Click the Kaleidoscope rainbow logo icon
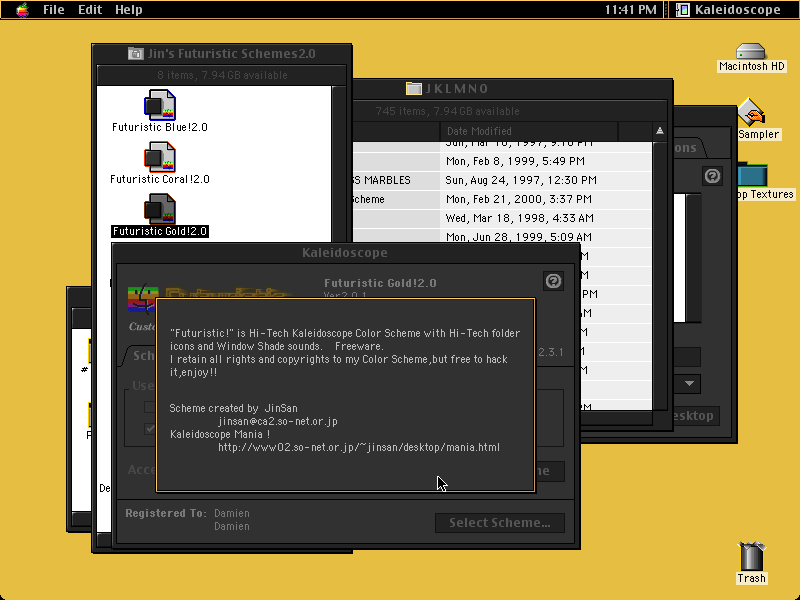Screen dimensions: 800x600 tap(142, 299)
